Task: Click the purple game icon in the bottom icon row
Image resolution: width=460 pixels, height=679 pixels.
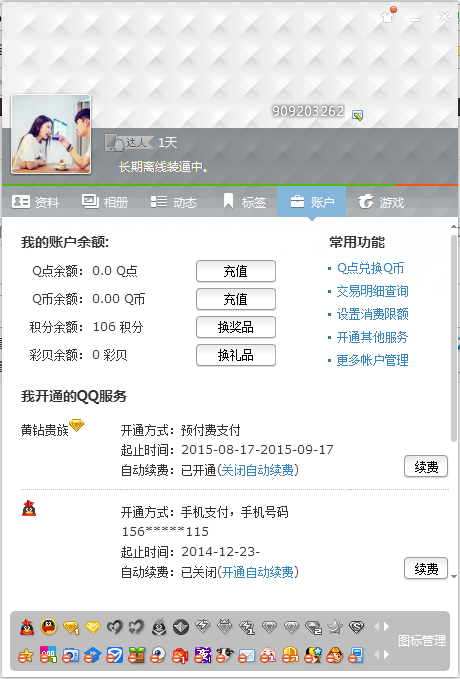Action: (203, 655)
